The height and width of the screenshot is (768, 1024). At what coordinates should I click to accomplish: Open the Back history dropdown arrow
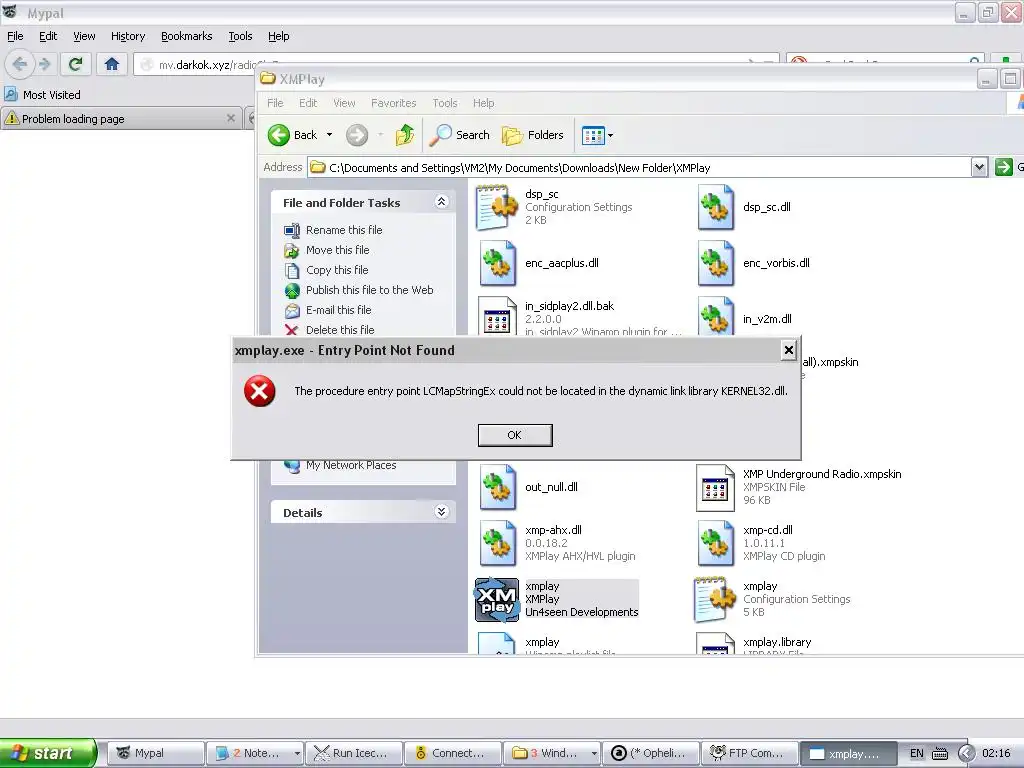point(329,135)
